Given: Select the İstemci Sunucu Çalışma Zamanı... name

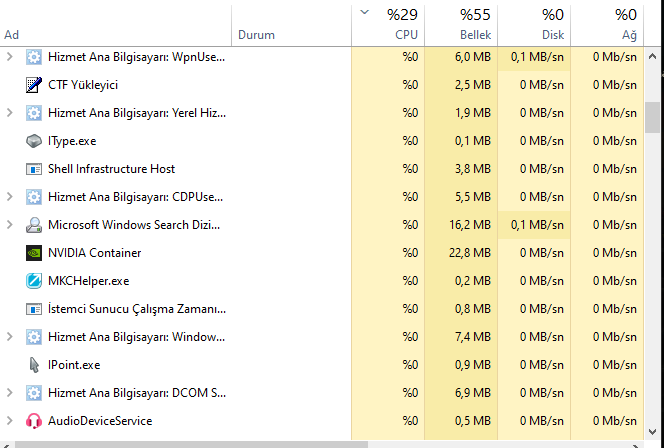Looking at the screenshot, I should 137,309.
